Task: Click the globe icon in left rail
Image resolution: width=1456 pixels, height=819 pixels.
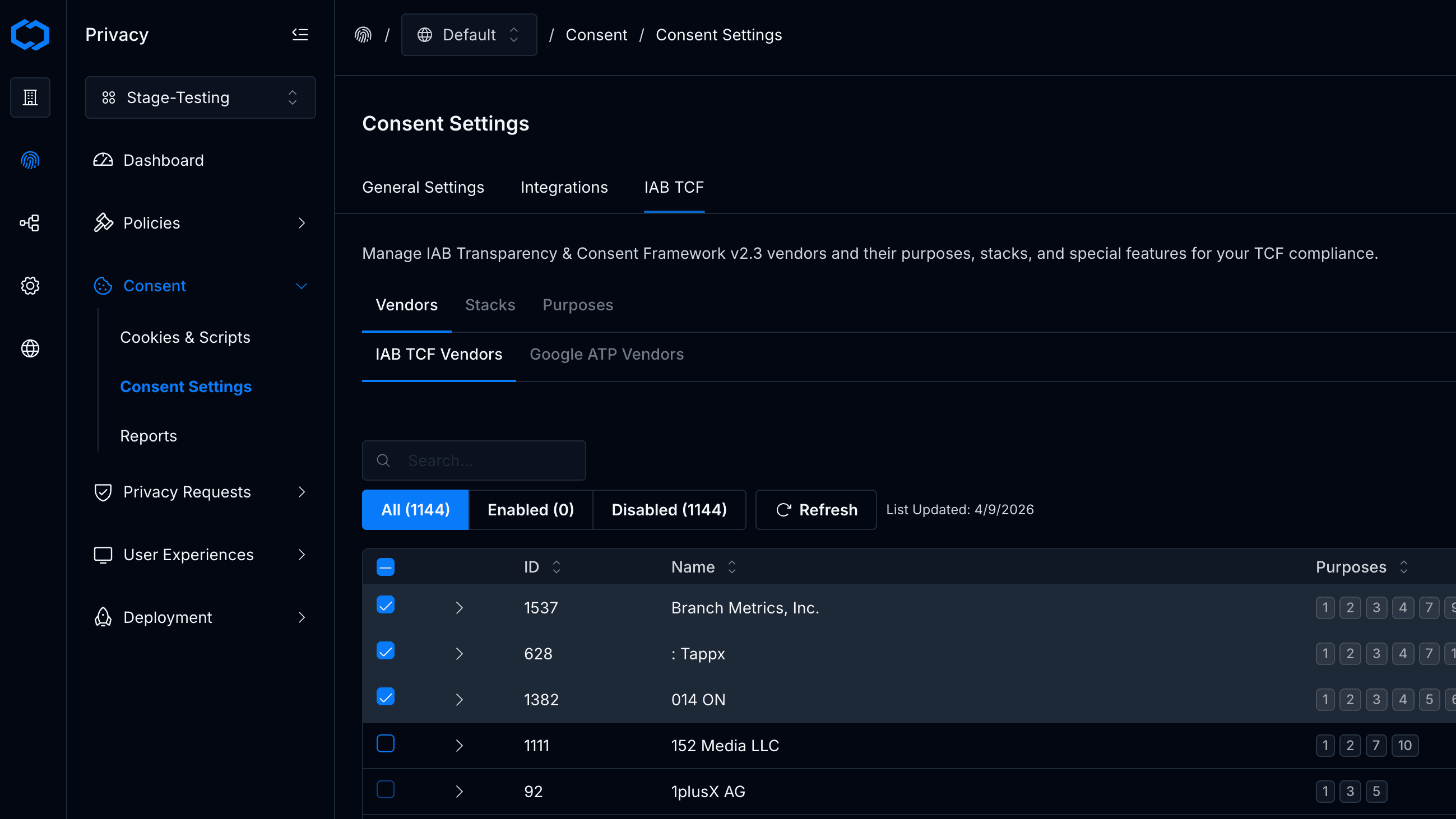Action: (x=30, y=348)
